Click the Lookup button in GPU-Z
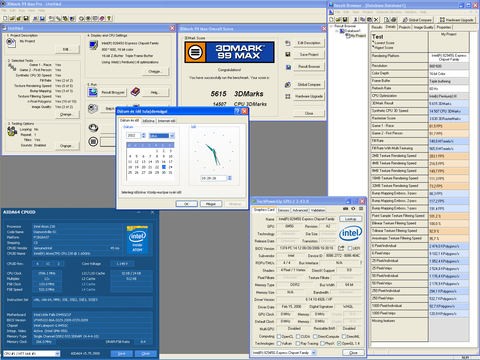 [350, 219]
